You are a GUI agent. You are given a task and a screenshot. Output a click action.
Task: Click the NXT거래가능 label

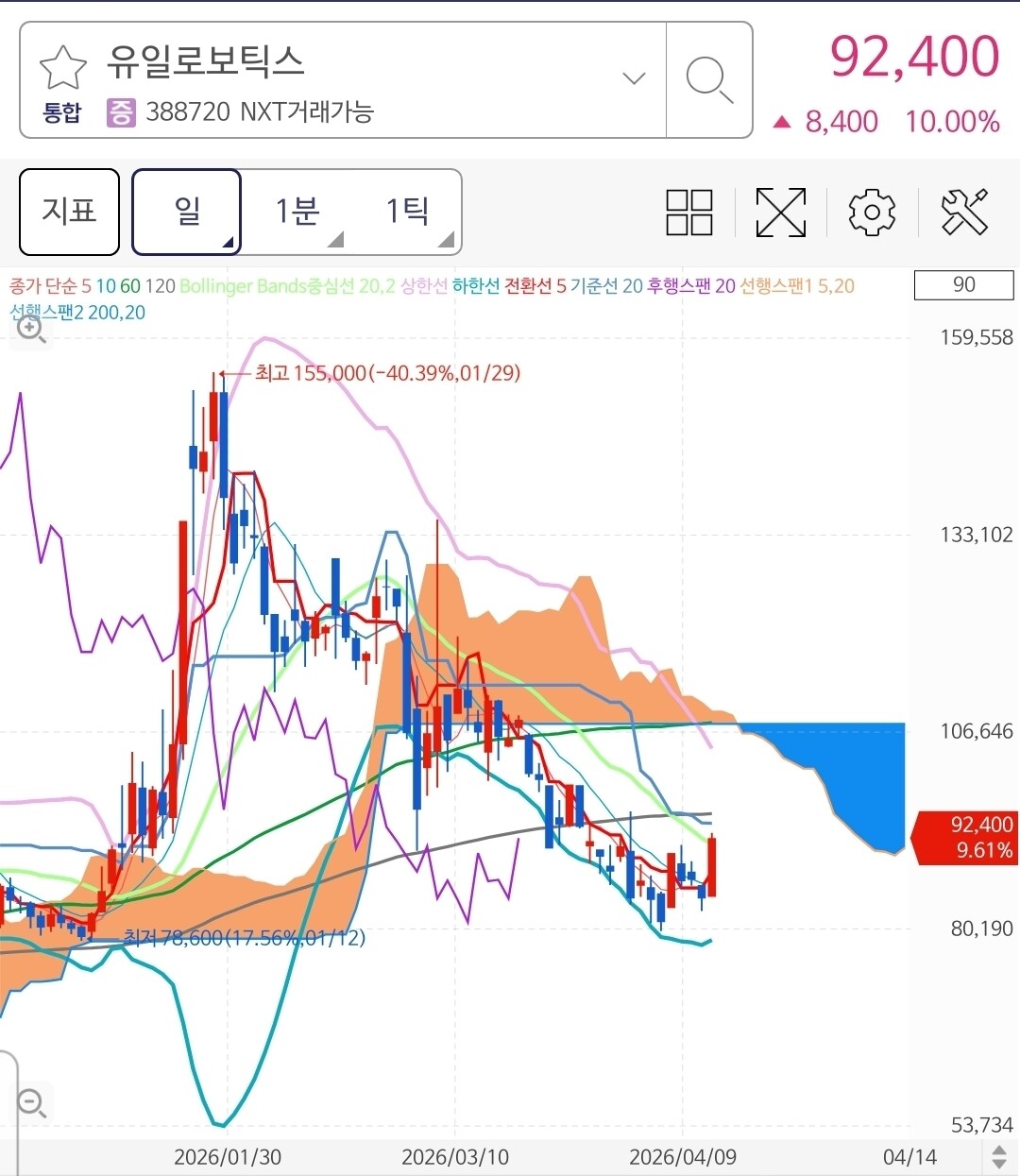coord(307,112)
